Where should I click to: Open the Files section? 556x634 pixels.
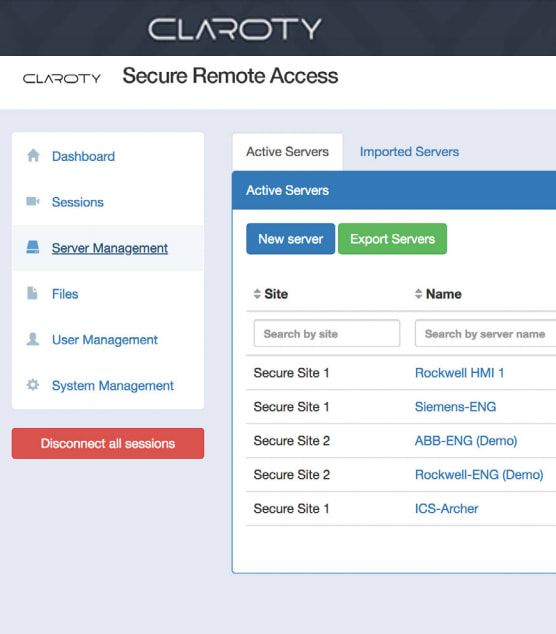(65, 294)
